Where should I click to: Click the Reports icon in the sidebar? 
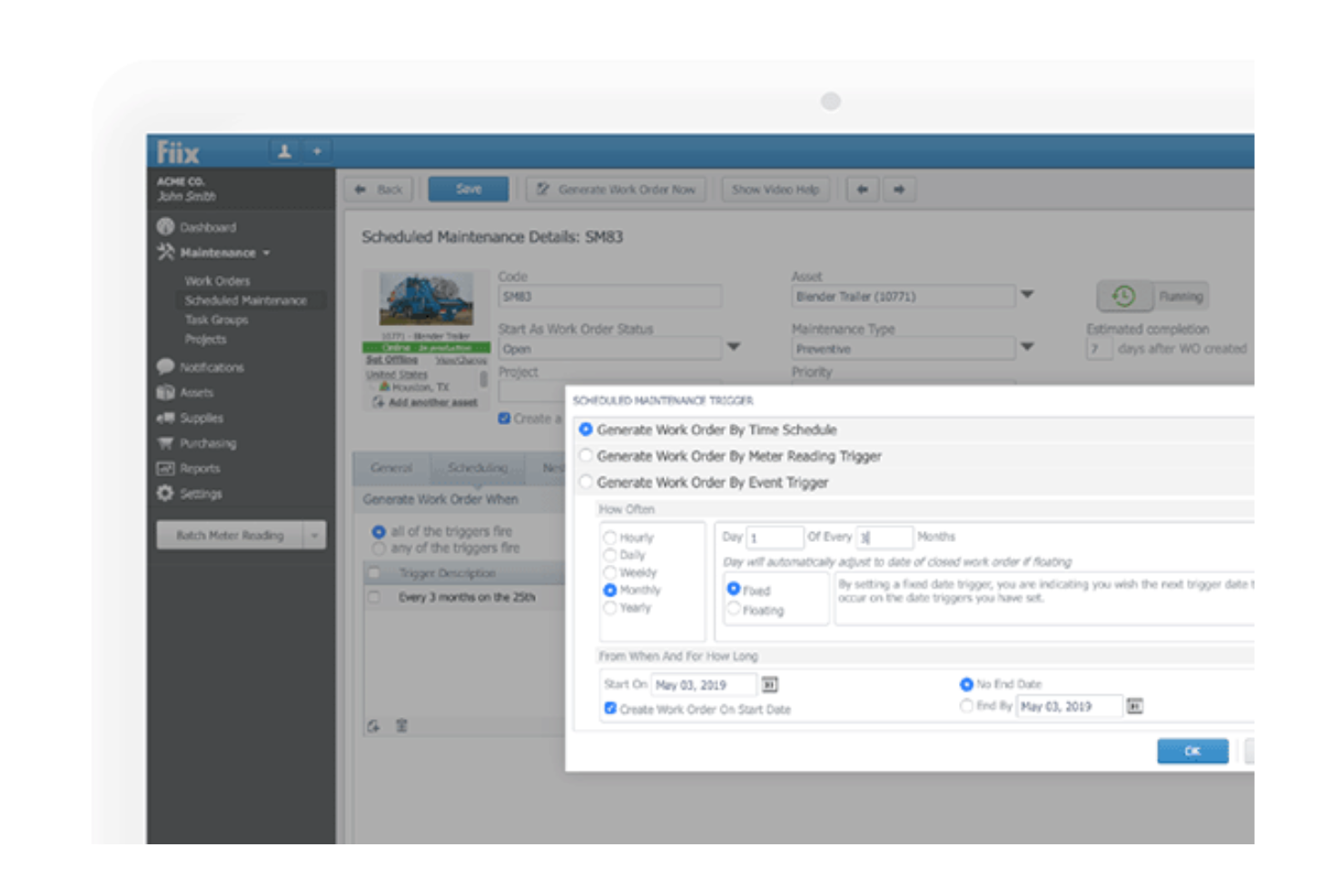[x=163, y=468]
